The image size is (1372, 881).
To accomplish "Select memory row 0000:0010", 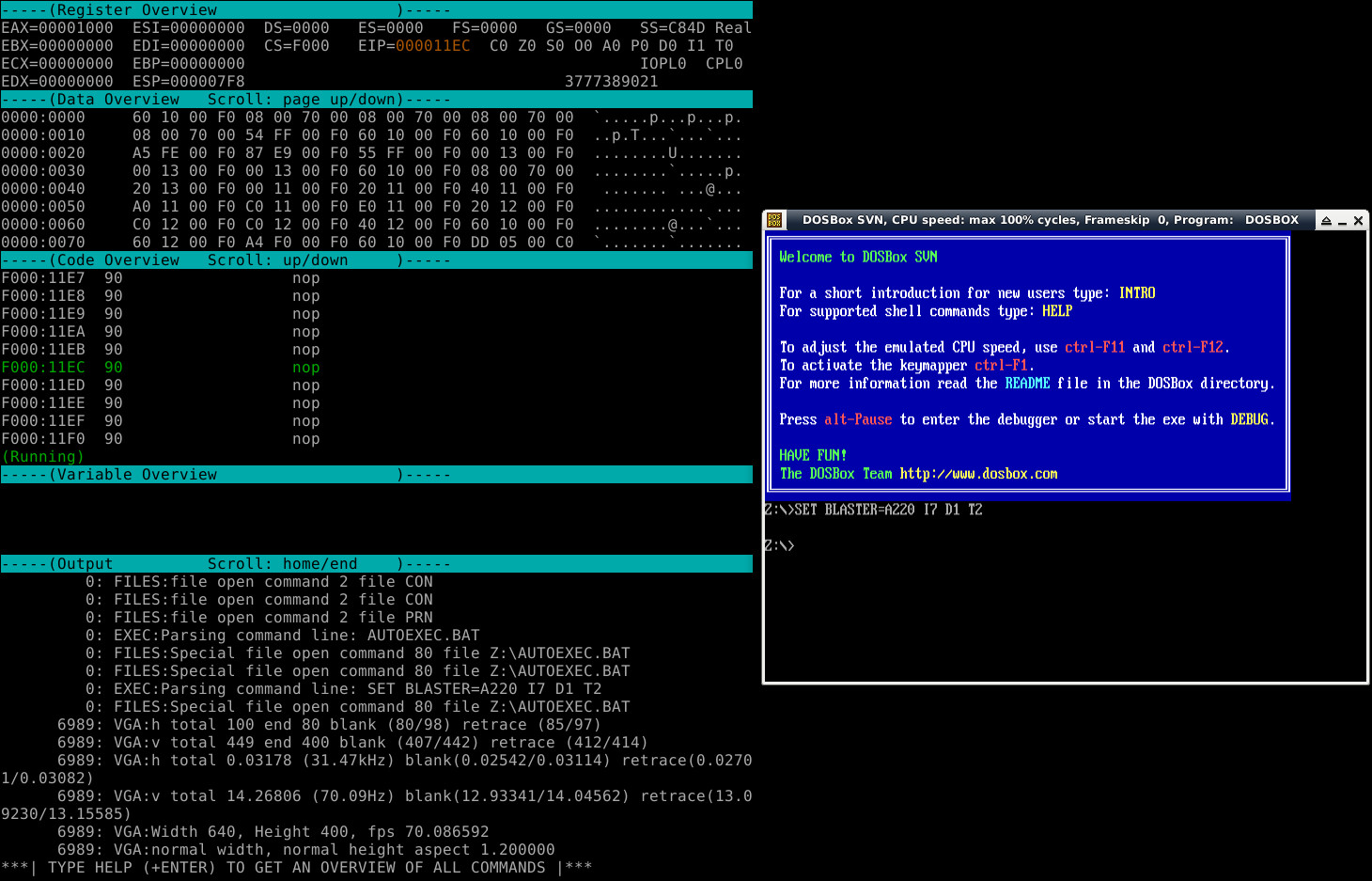I will coord(372,135).
